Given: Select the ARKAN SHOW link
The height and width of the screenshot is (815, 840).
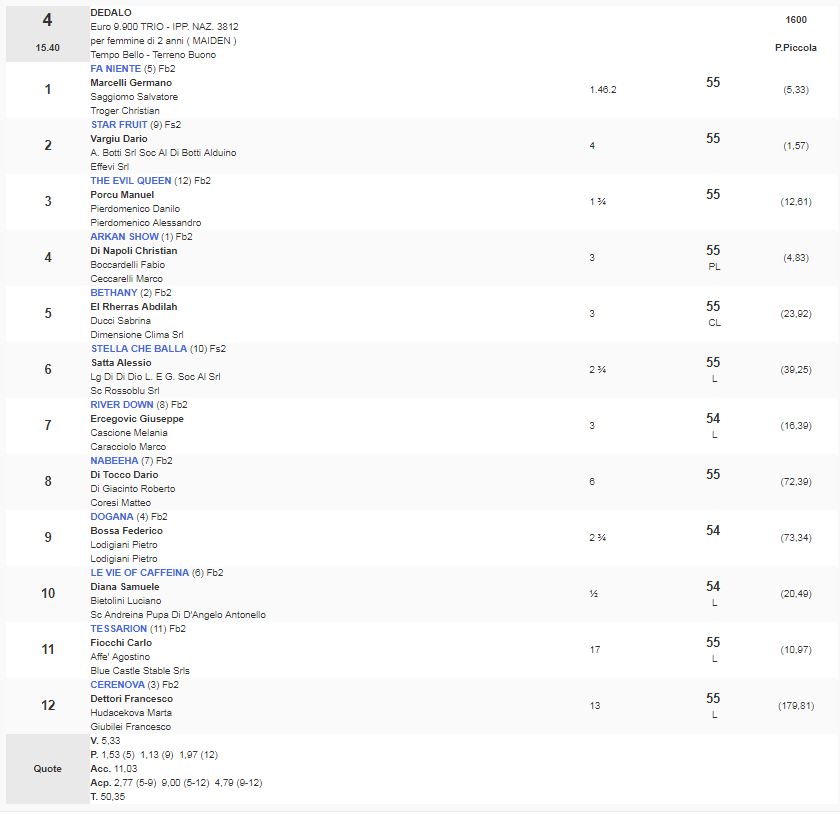Looking at the screenshot, I should click(124, 237).
